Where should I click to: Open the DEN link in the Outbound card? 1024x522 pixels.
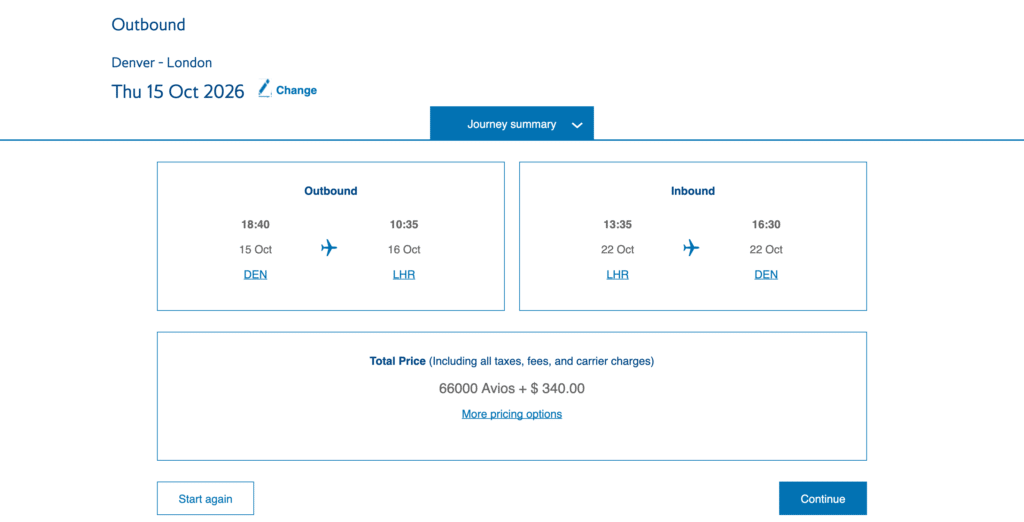click(255, 274)
